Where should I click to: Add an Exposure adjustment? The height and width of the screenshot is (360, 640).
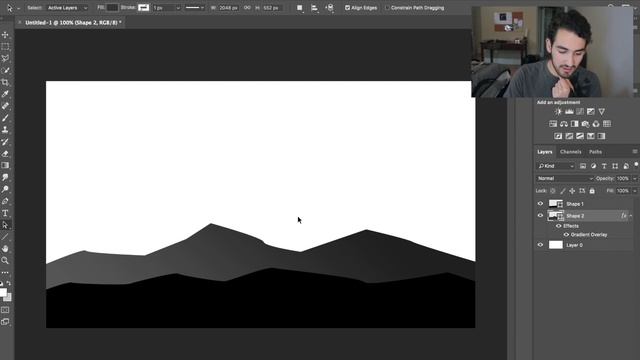pyautogui.click(x=591, y=111)
